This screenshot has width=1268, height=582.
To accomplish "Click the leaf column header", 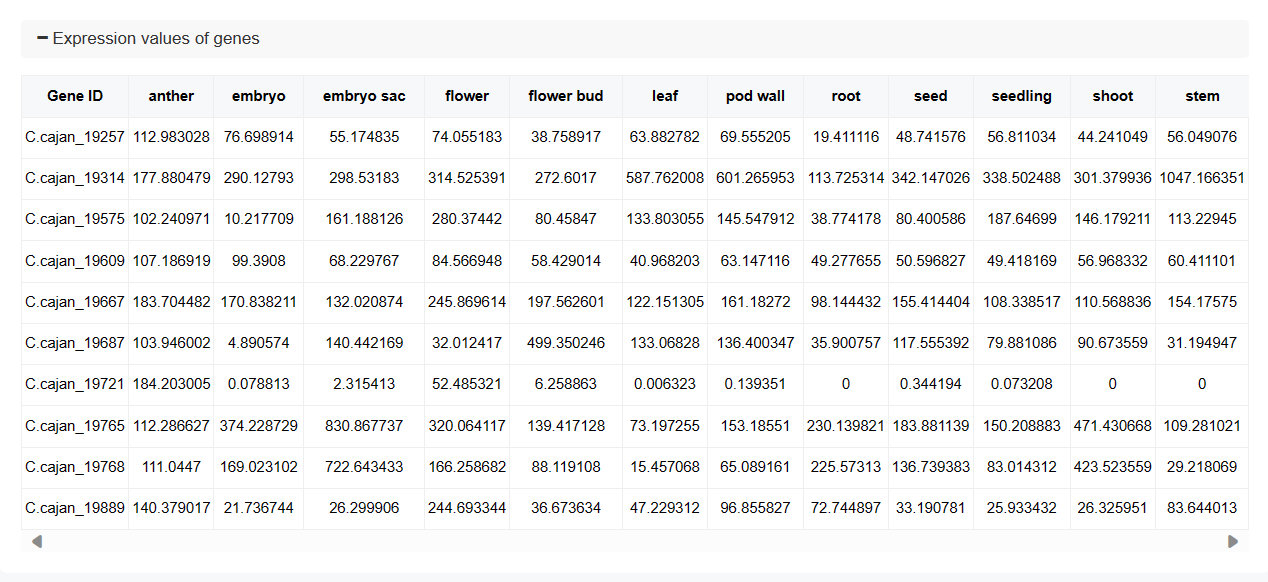I will (665, 96).
